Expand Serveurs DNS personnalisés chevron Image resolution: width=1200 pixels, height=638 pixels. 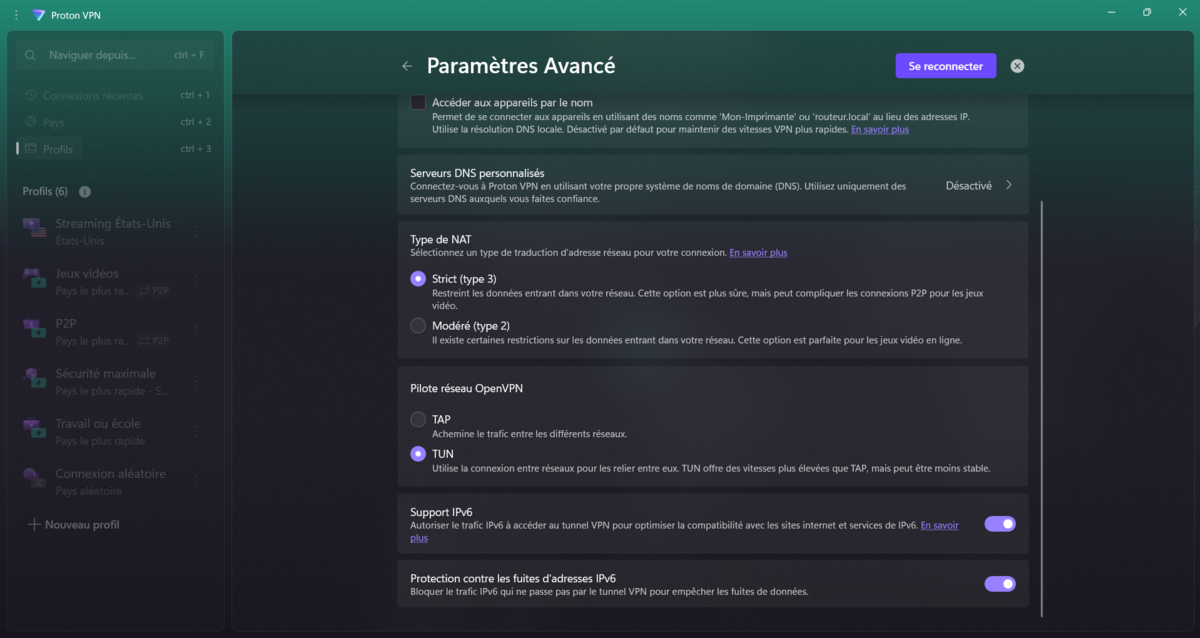point(1008,185)
